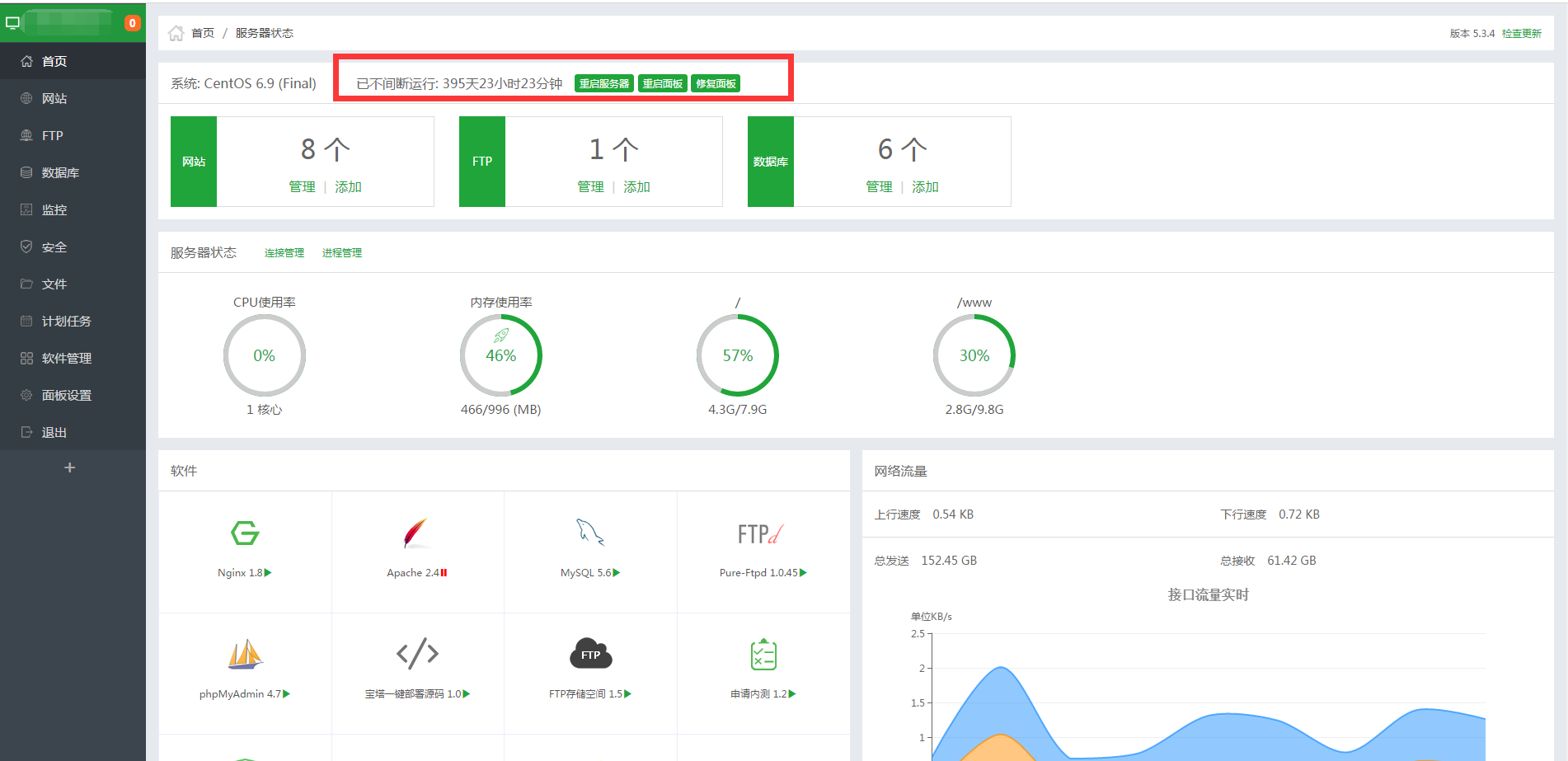This screenshot has height=761, width=1568.
Task: Click the 内存使用率 46% gauge
Action: 501,355
